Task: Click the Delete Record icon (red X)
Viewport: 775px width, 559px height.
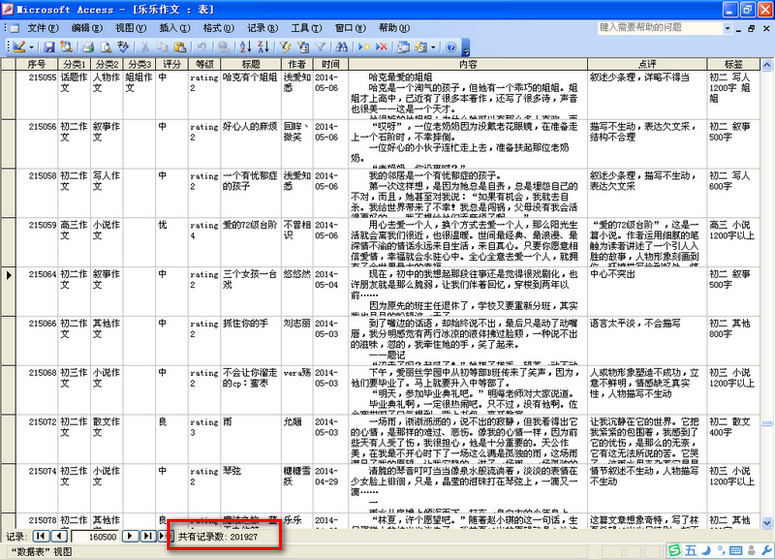Action: point(381,47)
